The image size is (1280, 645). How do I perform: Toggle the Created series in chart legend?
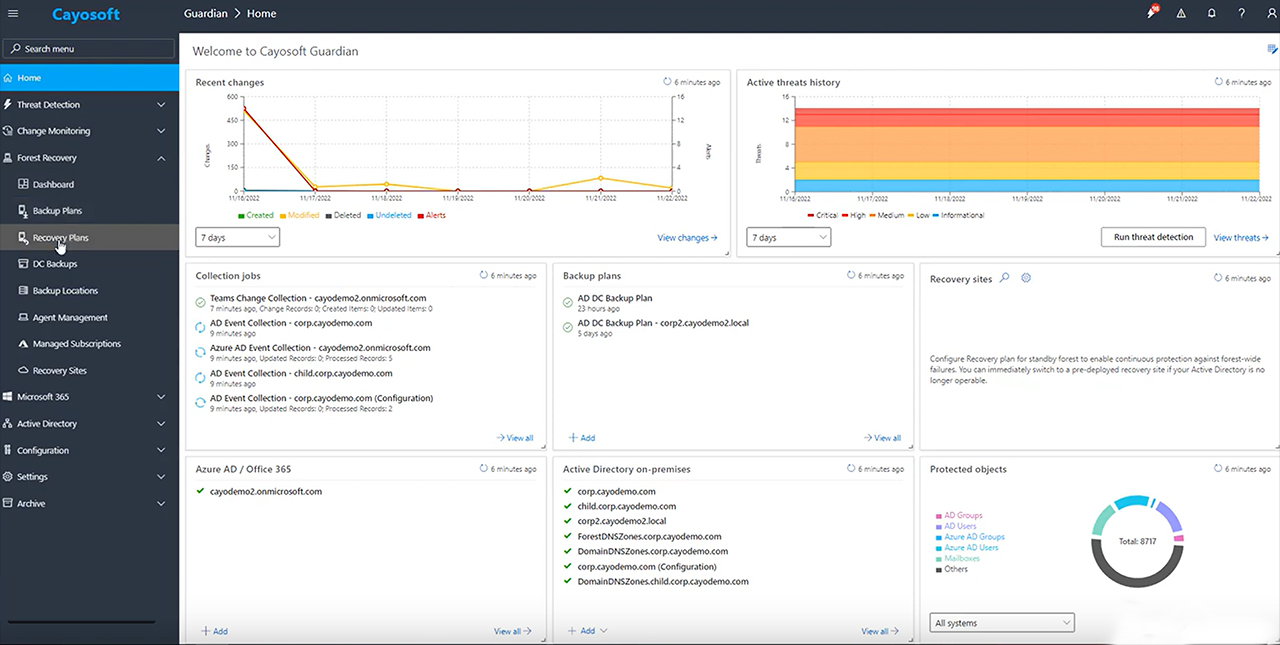pyautogui.click(x=256, y=215)
